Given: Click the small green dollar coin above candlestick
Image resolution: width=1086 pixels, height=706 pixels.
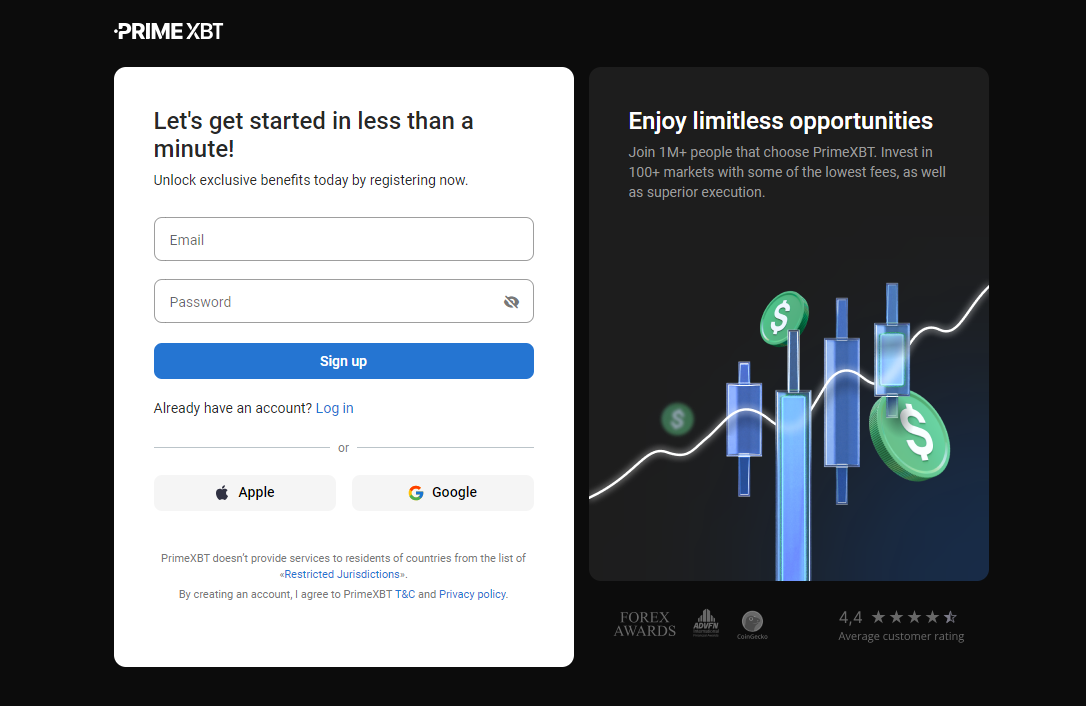Looking at the screenshot, I should [784, 318].
